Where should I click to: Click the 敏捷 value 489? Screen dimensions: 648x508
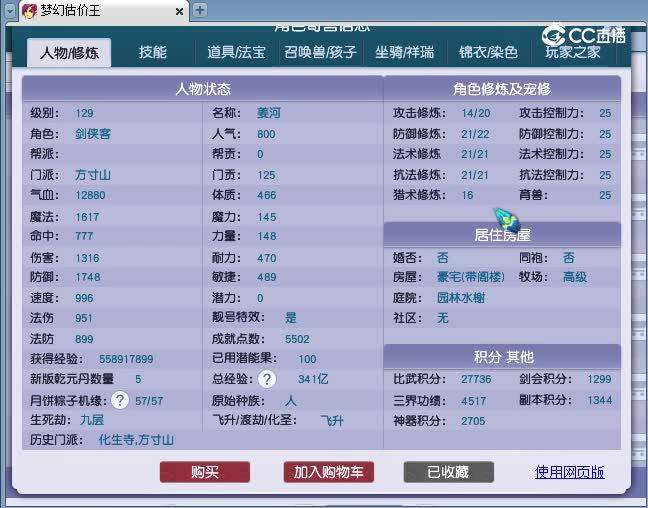267,277
